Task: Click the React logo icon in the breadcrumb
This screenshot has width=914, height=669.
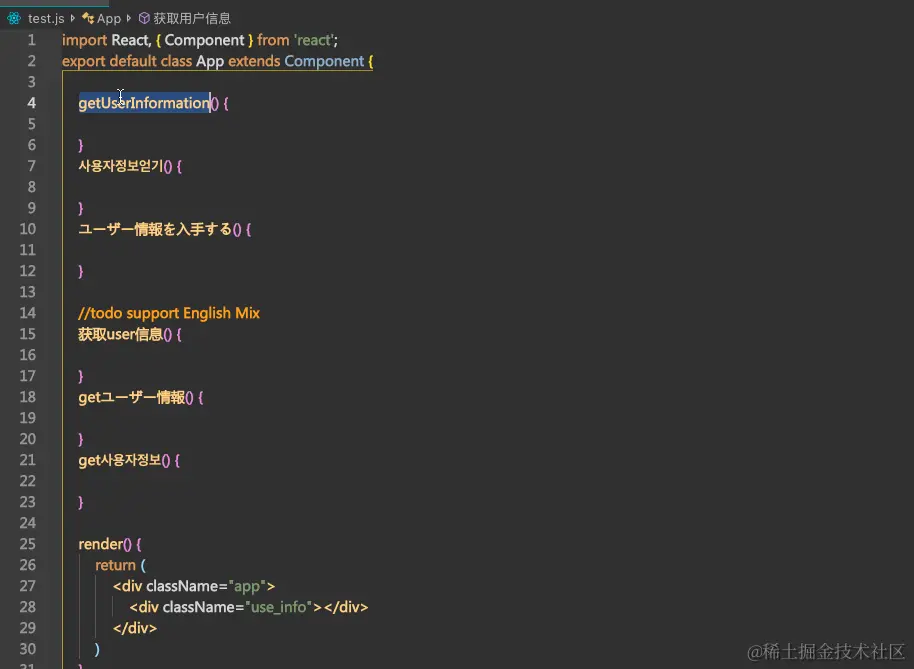Action: click(x=13, y=17)
